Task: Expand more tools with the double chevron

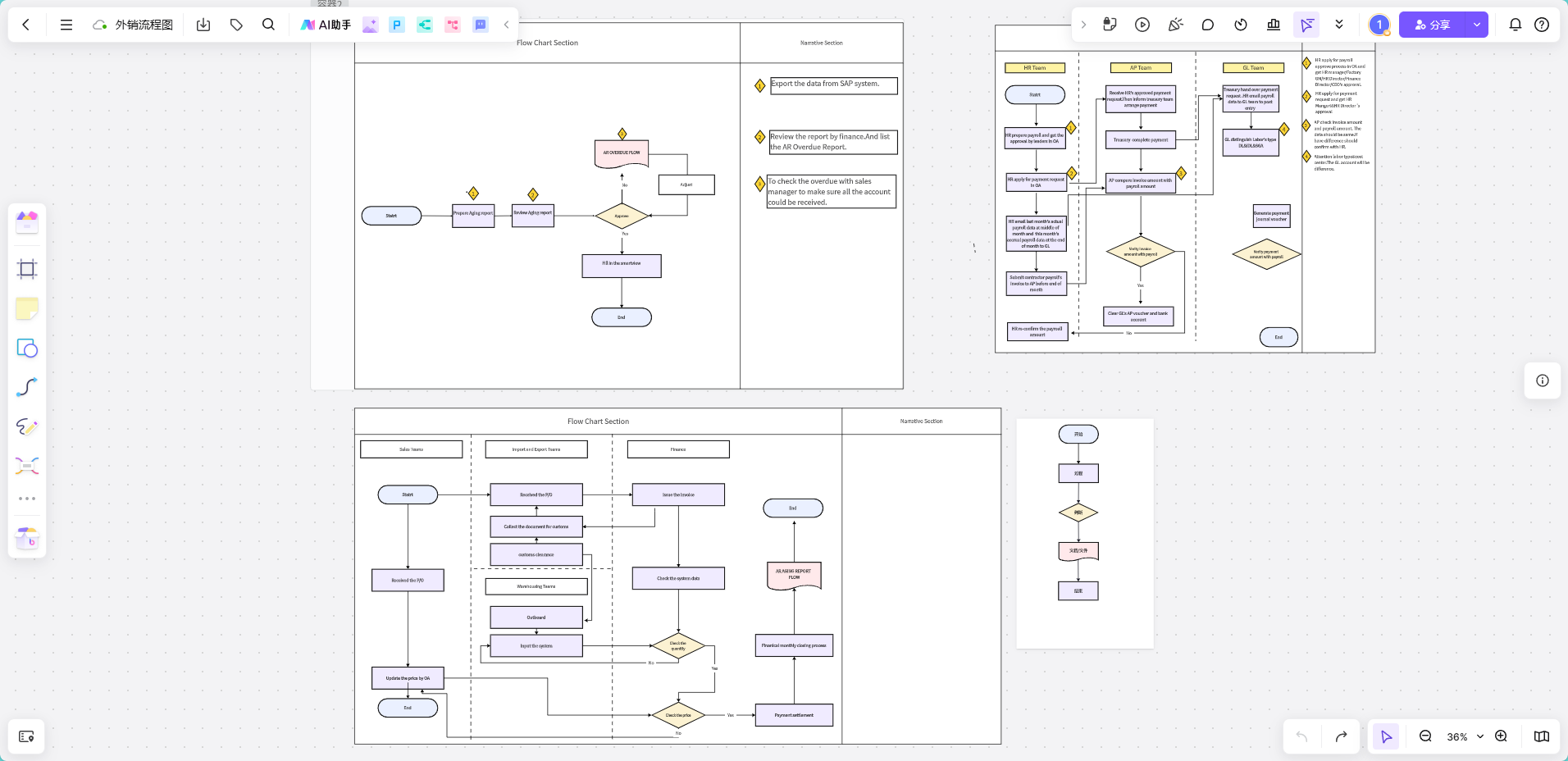Action: tap(1339, 25)
